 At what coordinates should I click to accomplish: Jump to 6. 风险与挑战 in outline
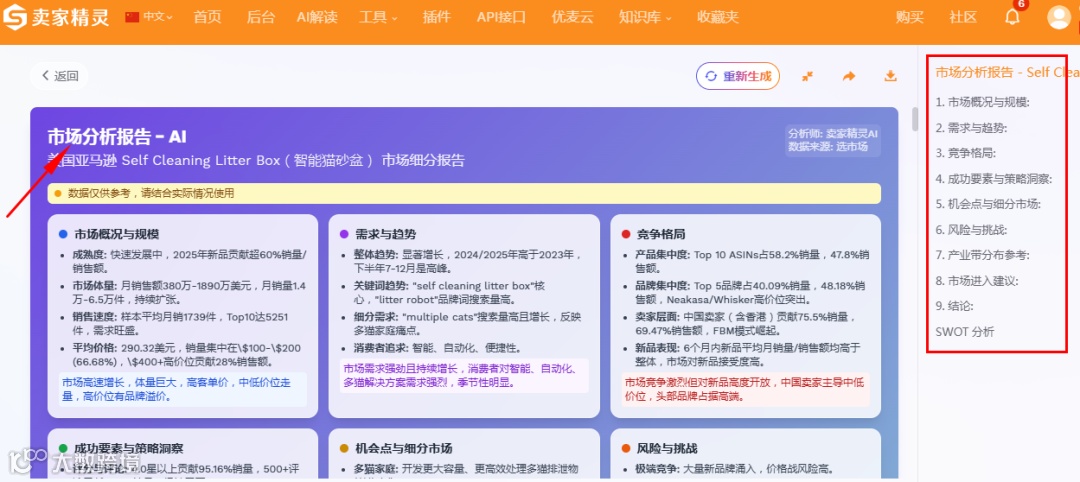click(971, 229)
